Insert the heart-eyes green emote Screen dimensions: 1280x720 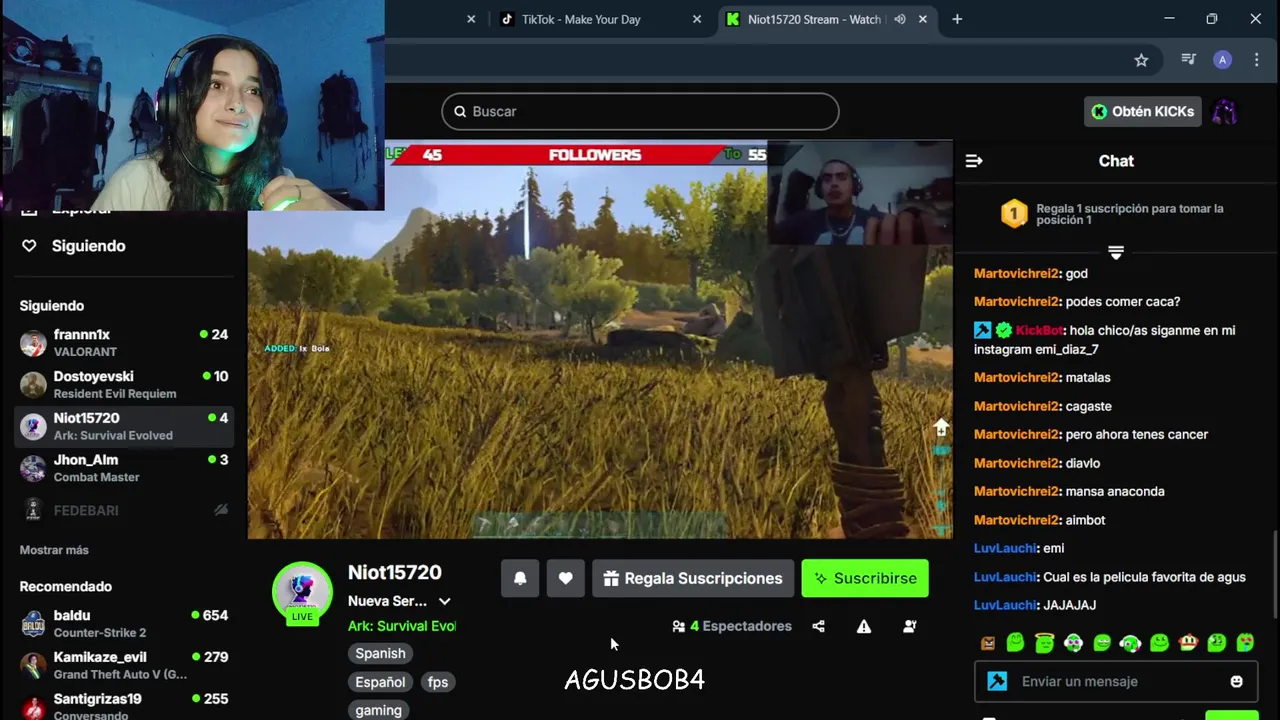1245,643
